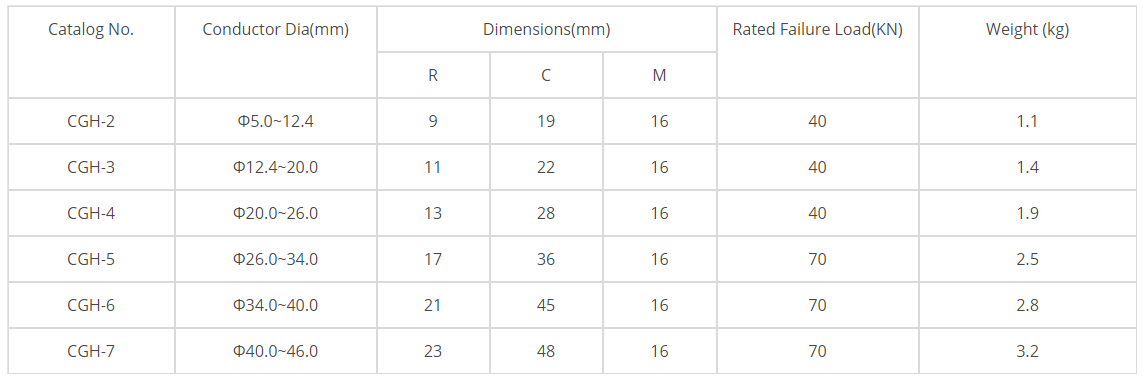Click the 1.9 weight value
1145x379 pixels.
pyautogui.click(x=1027, y=213)
